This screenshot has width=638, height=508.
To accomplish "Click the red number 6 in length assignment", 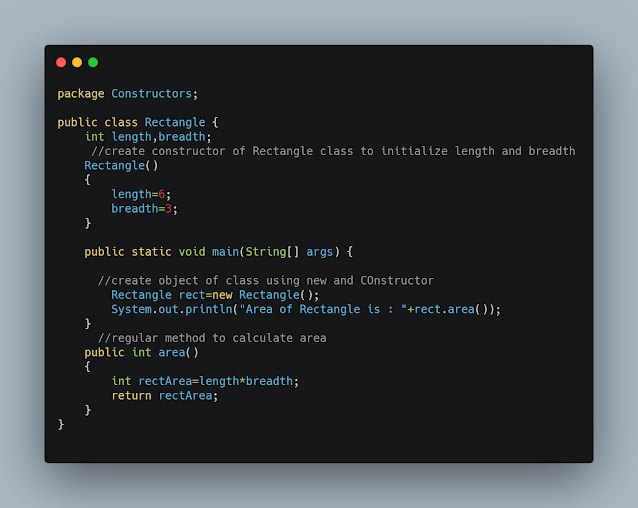I will [x=162, y=194].
